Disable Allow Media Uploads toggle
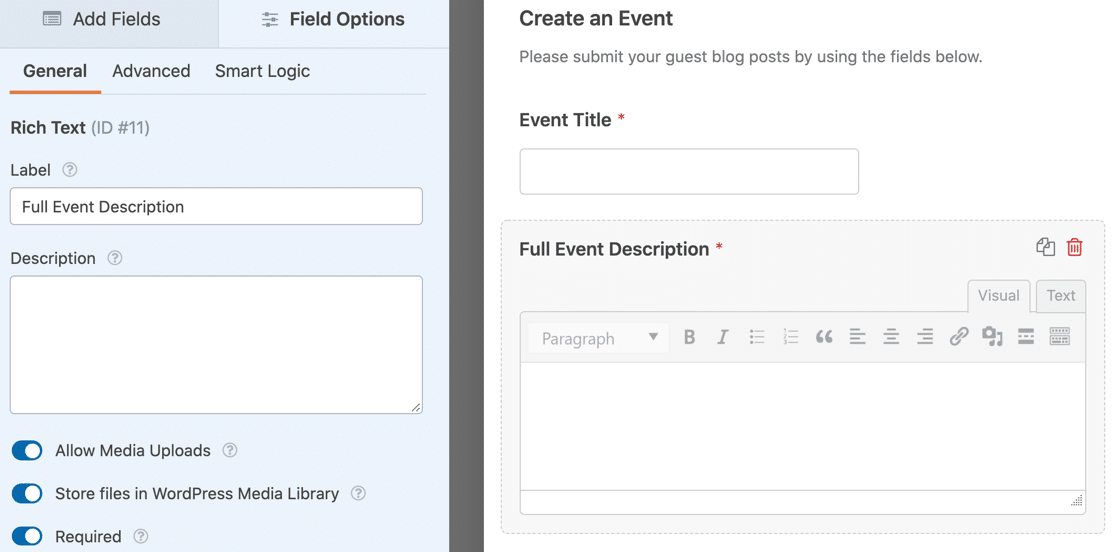This screenshot has width=1116, height=552. [x=27, y=450]
